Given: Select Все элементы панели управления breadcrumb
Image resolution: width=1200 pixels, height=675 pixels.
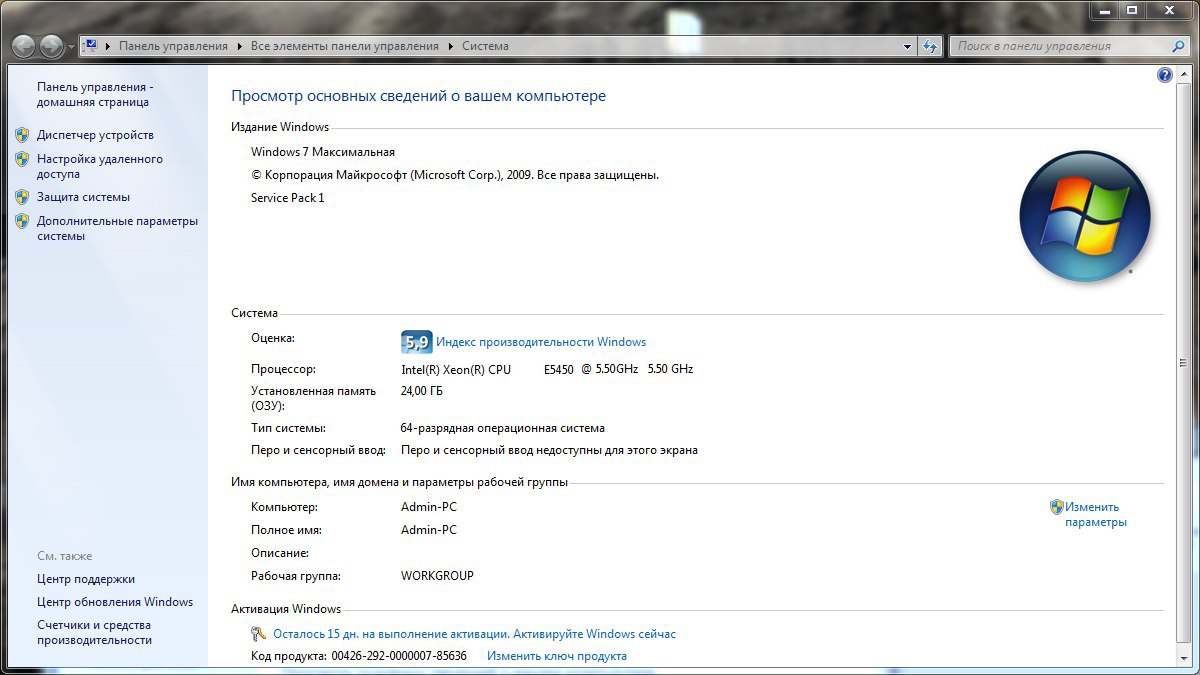Looking at the screenshot, I should click(345, 46).
